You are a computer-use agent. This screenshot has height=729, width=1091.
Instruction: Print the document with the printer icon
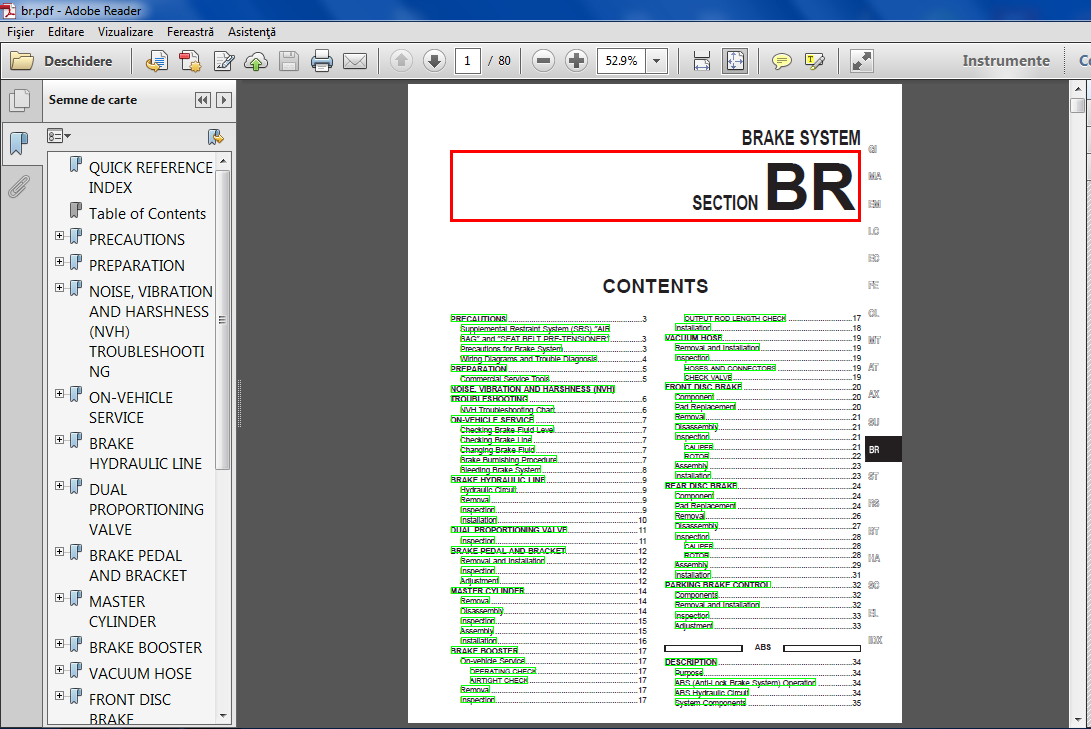pos(321,61)
